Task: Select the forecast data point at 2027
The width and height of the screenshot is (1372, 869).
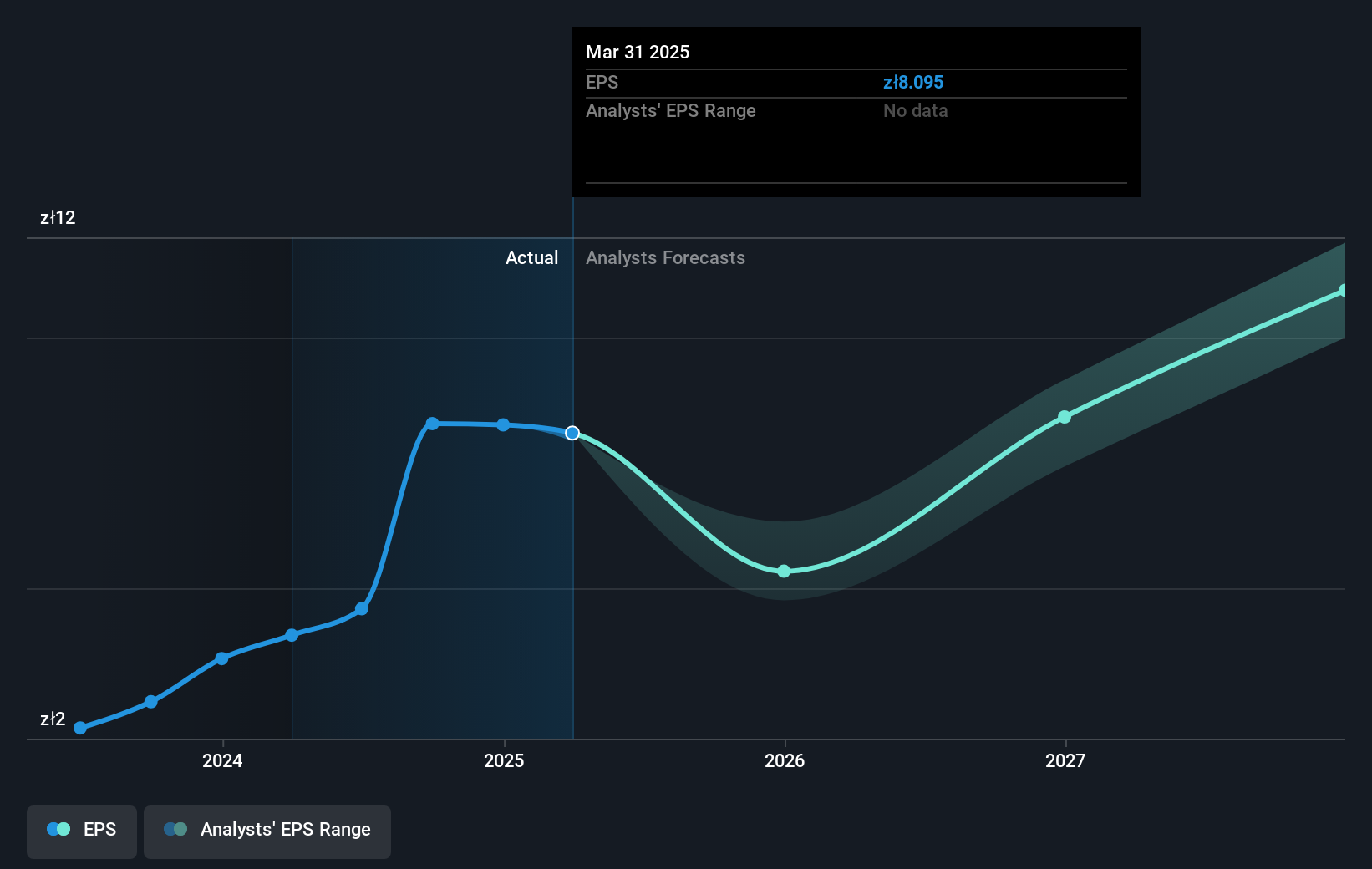Action: coord(1065,417)
